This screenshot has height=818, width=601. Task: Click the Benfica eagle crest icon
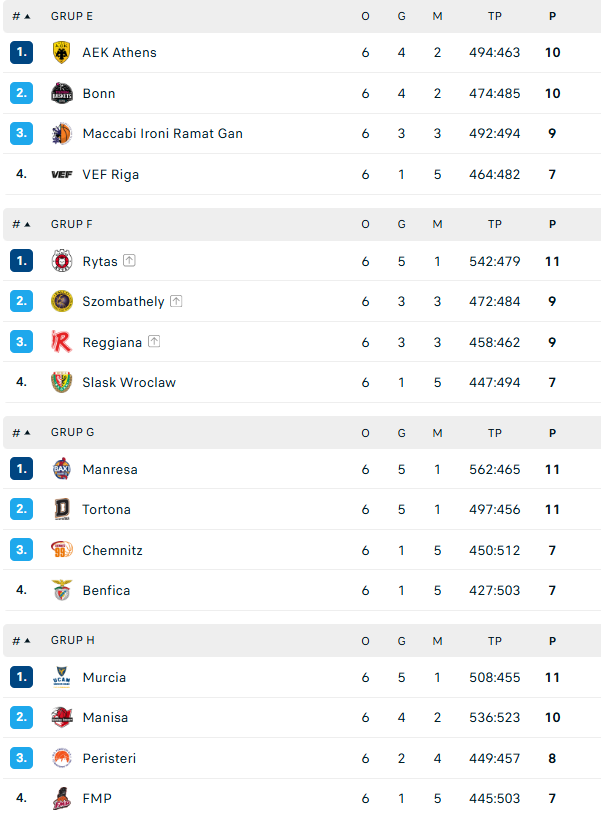point(62,590)
